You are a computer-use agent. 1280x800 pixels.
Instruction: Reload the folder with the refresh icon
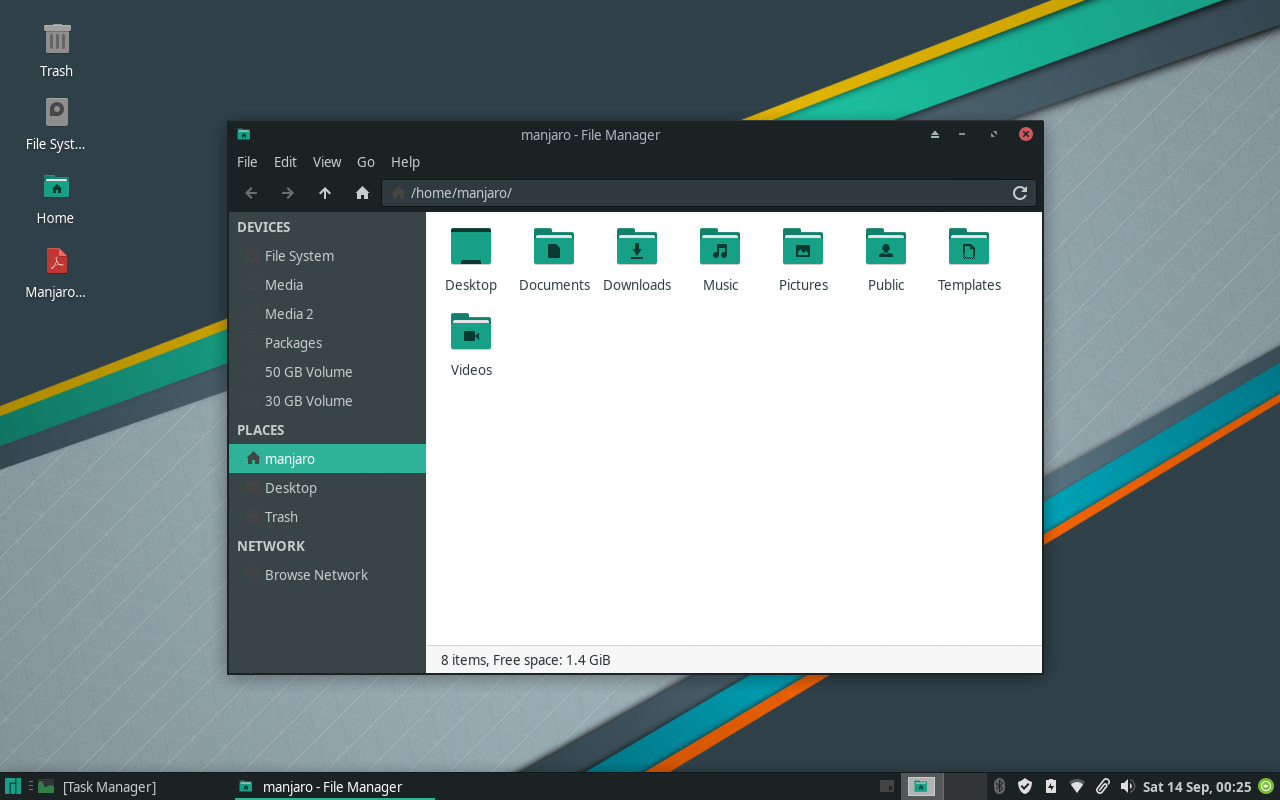point(1020,192)
